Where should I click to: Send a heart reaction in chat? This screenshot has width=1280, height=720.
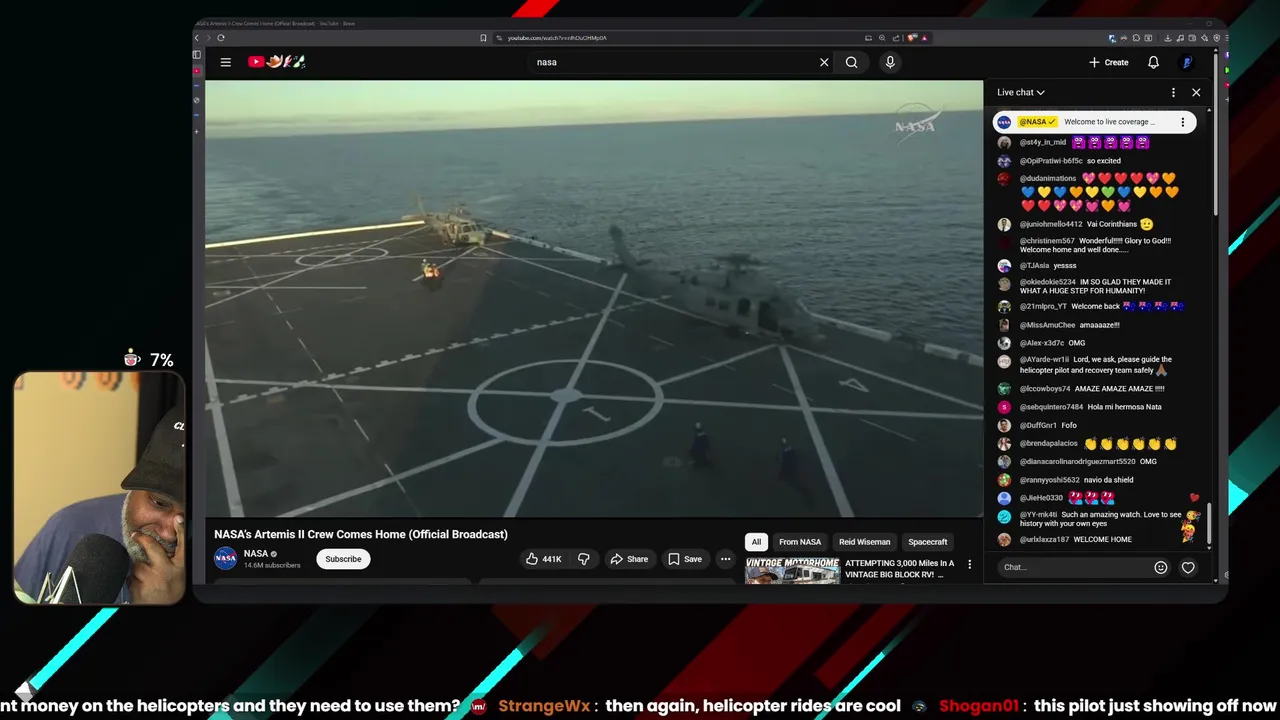(1188, 567)
